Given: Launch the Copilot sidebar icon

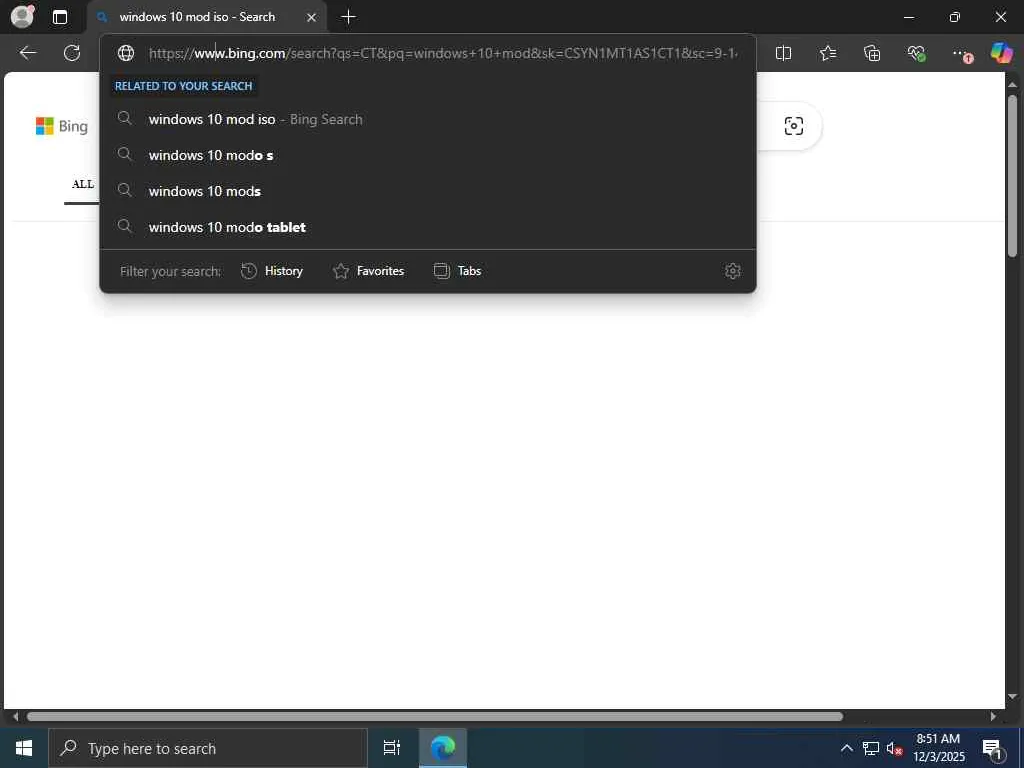Looking at the screenshot, I should tap(1001, 52).
